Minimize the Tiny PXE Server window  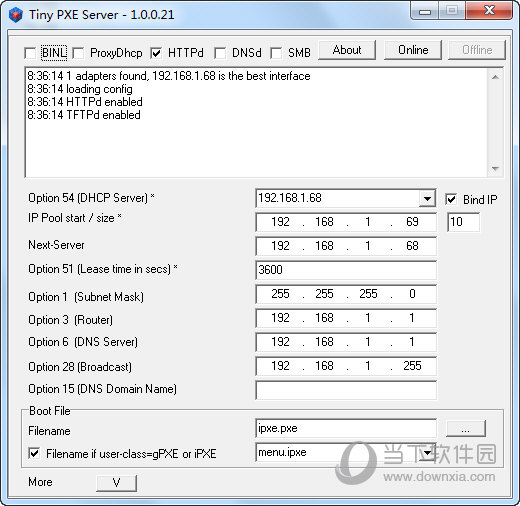[x=425, y=12]
